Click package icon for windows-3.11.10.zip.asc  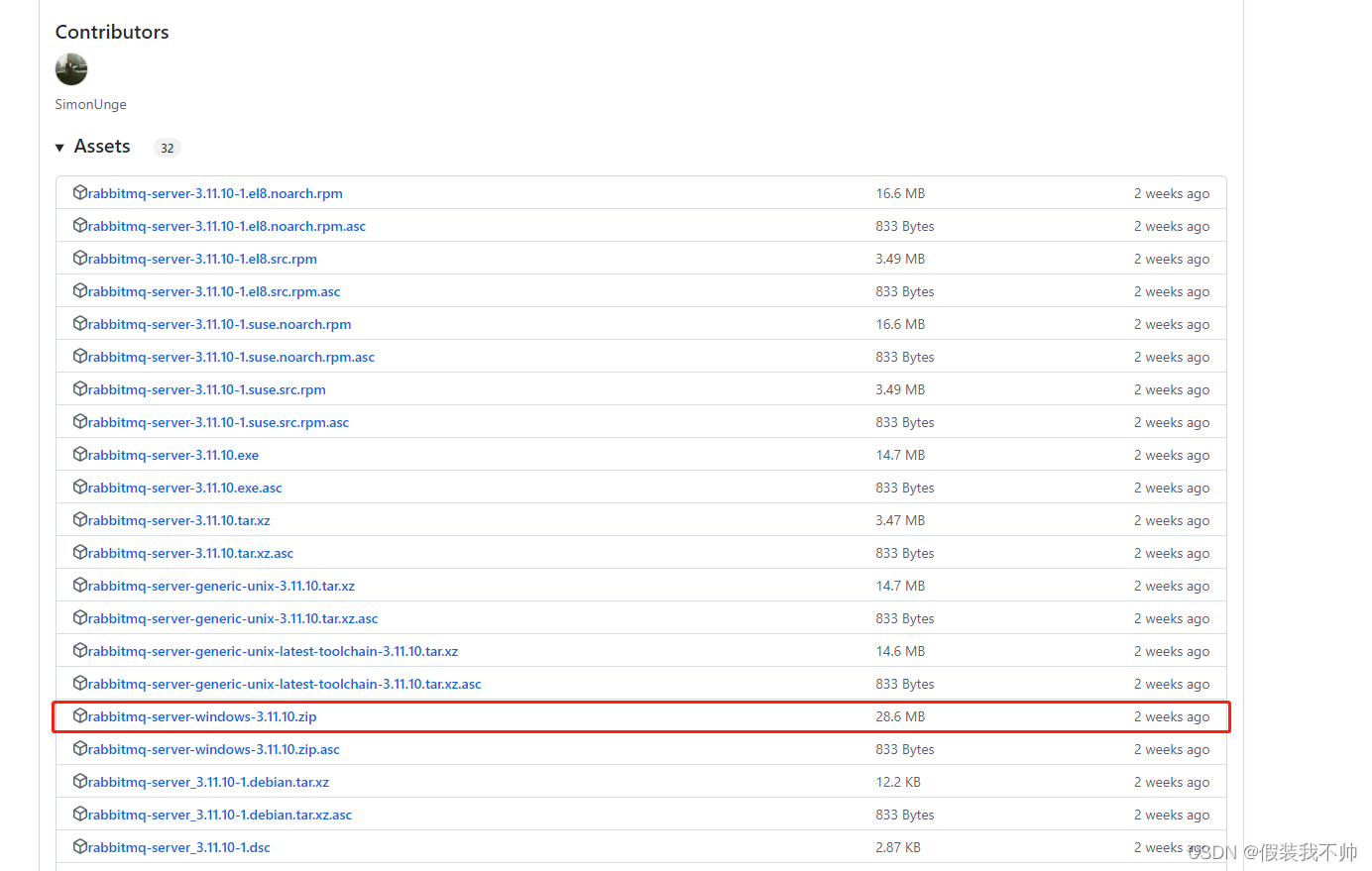pyautogui.click(x=80, y=748)
